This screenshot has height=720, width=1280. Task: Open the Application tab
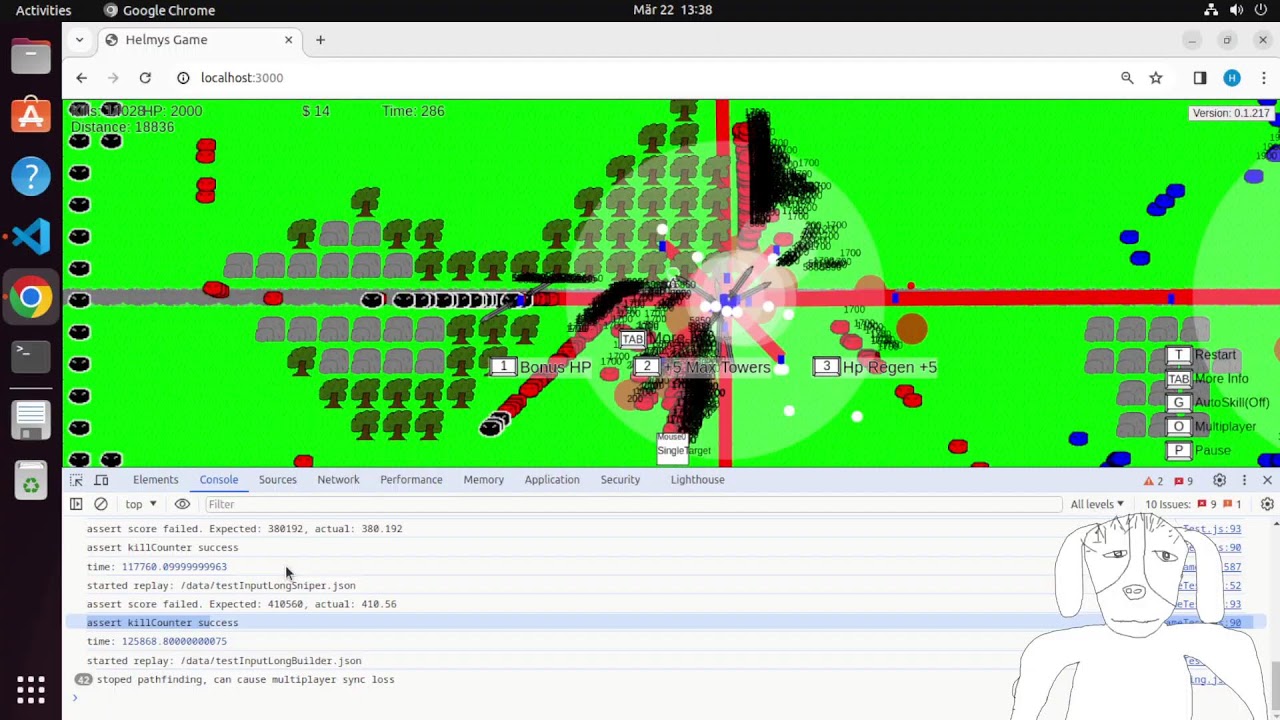tap(552, 480)
